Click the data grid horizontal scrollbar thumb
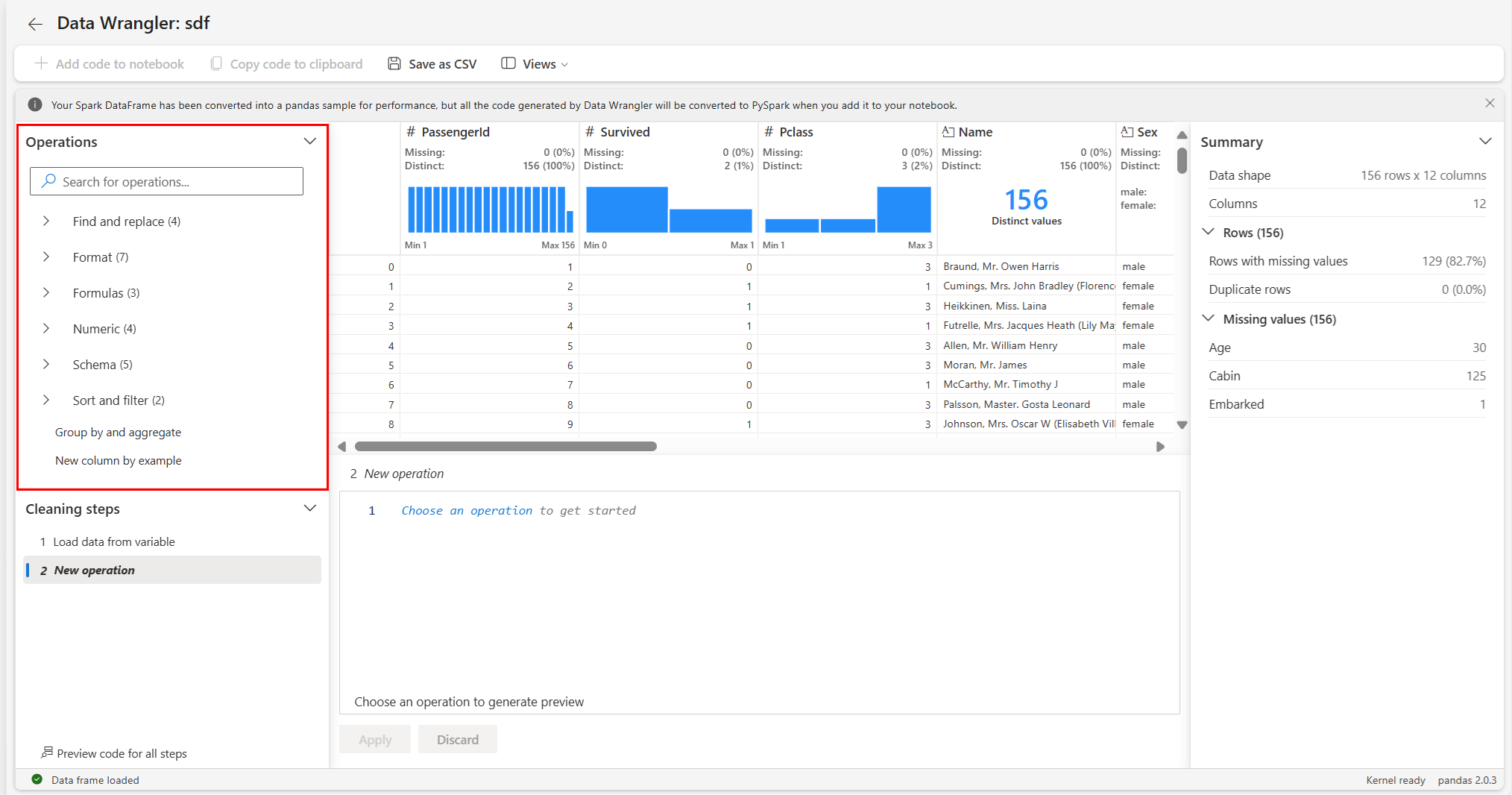Image resolution: width=1512 pixels, height=795 pixels. click(x=505, y=446)
